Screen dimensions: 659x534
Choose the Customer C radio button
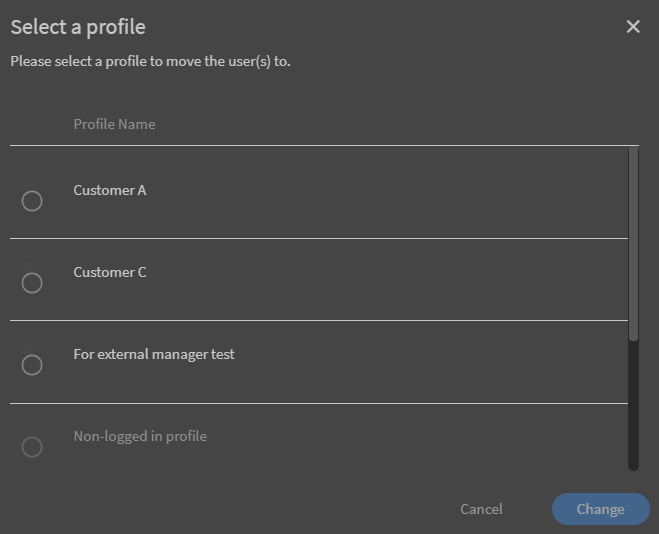pos(32,283)
